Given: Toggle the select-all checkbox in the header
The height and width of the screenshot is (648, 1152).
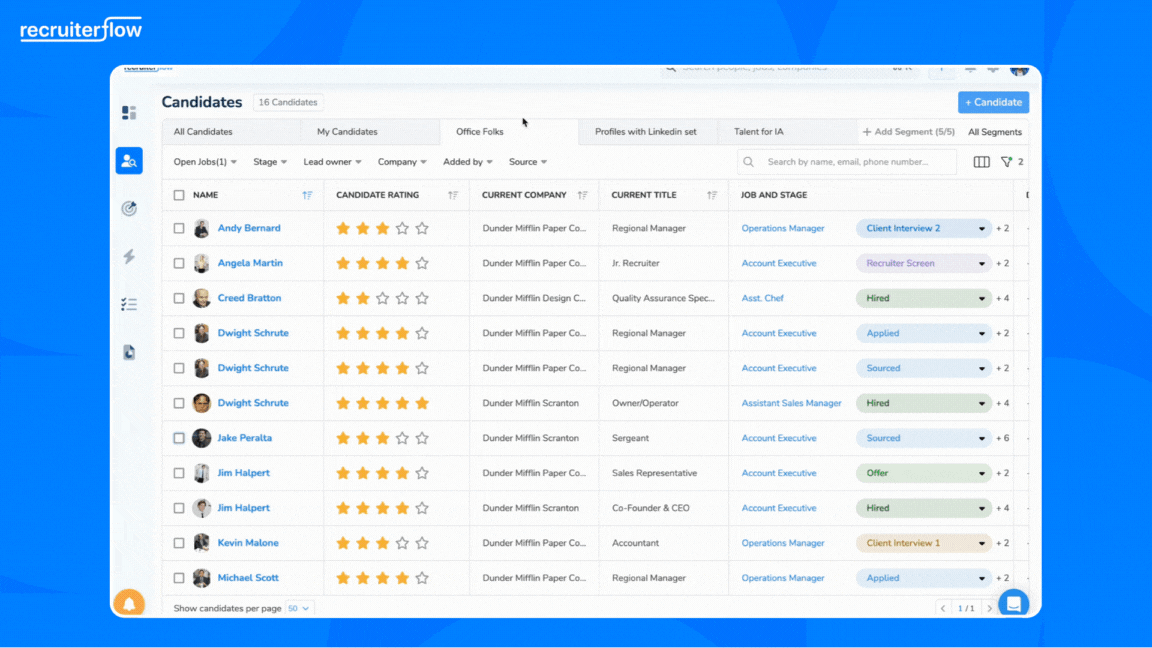Looking at the screenshot, I should pos(179,195).
